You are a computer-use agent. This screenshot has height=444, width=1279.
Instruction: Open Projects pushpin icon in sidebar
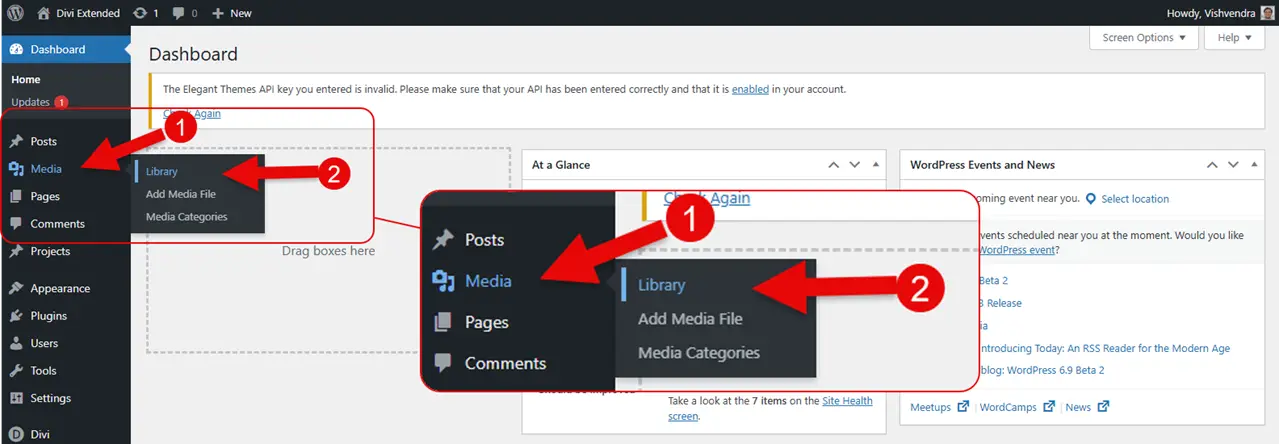click(x=16, y=251)
